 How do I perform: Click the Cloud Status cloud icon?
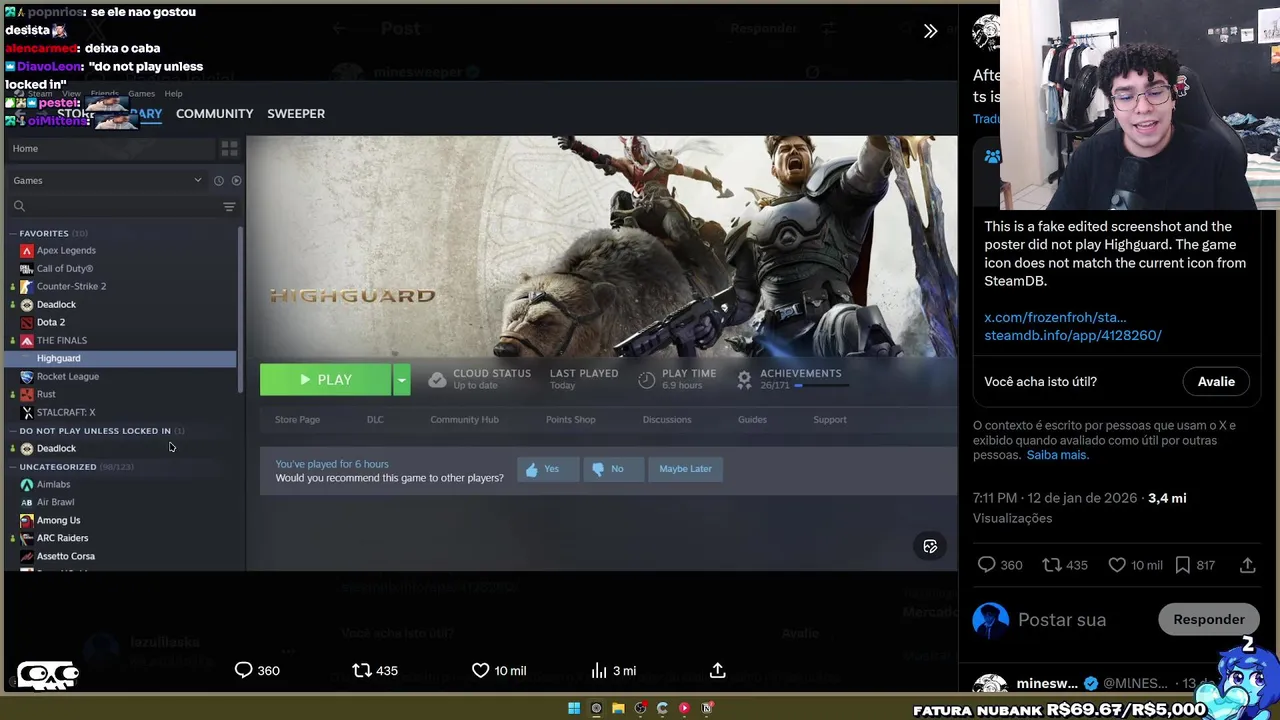pyautogui.click(x=437, y=380)
